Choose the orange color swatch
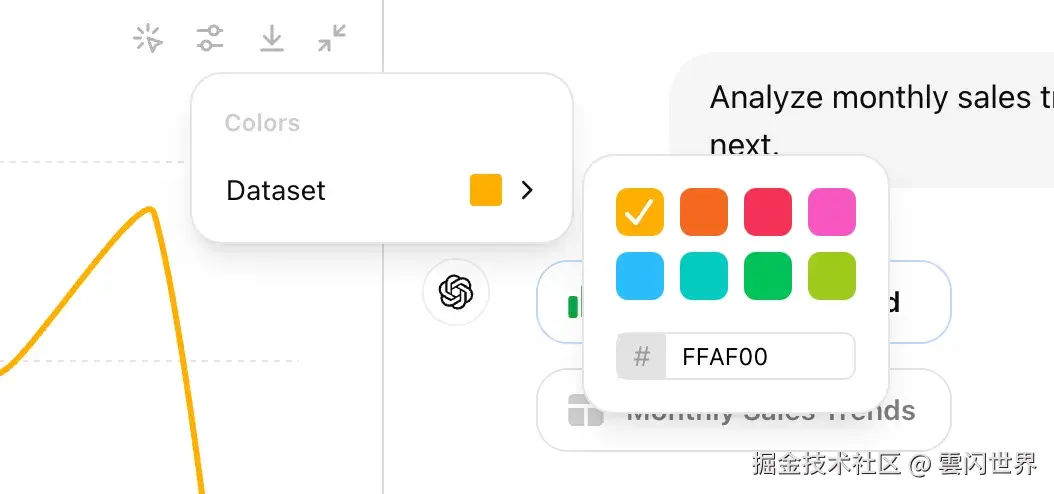1054x494 pixels. pyautogui.click(x=704, y=212)
